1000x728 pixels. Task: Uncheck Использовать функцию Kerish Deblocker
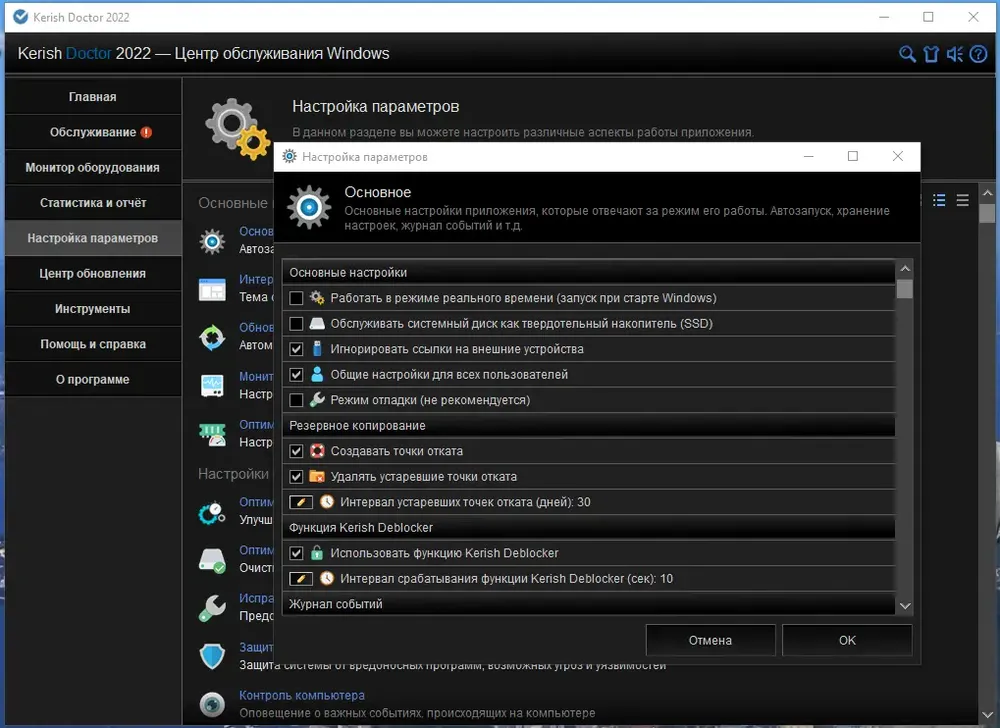(296, 553)
